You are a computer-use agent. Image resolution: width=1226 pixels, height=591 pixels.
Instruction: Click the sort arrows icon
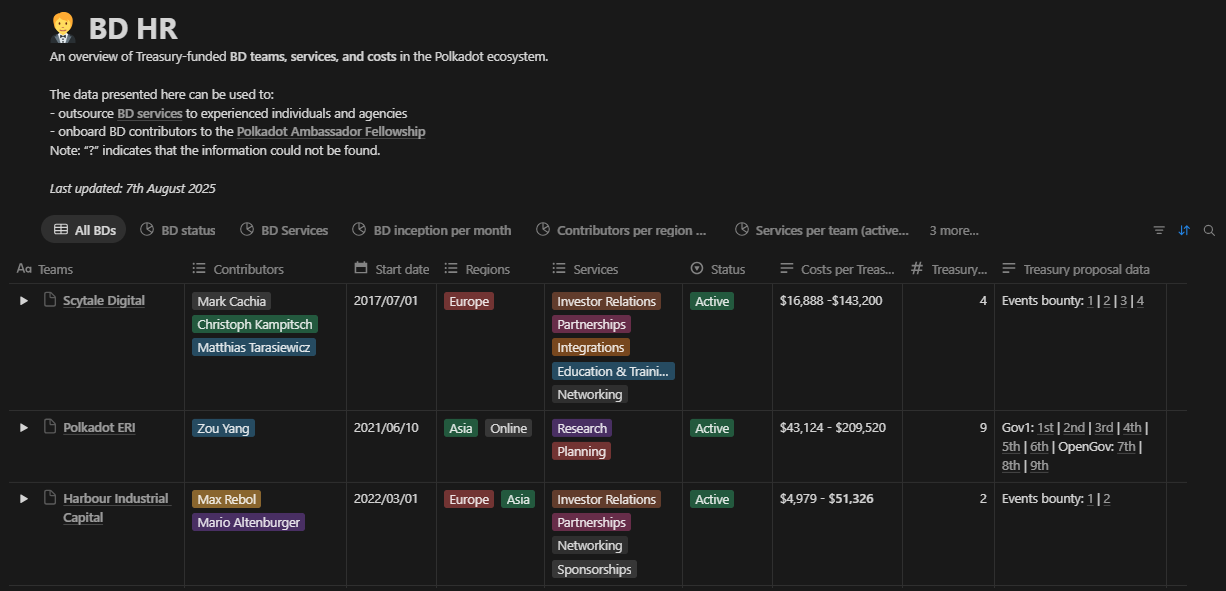click(x=1184, y=230)
